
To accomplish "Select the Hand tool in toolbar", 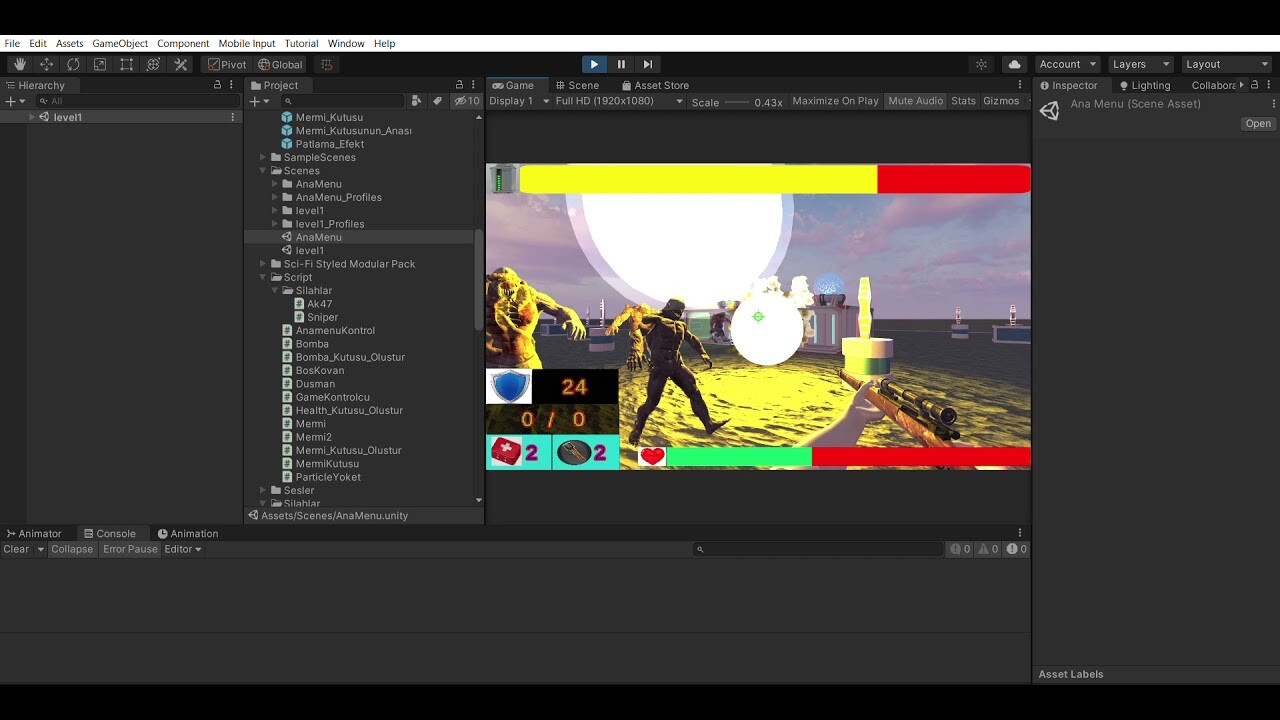I will coord(20,64).
